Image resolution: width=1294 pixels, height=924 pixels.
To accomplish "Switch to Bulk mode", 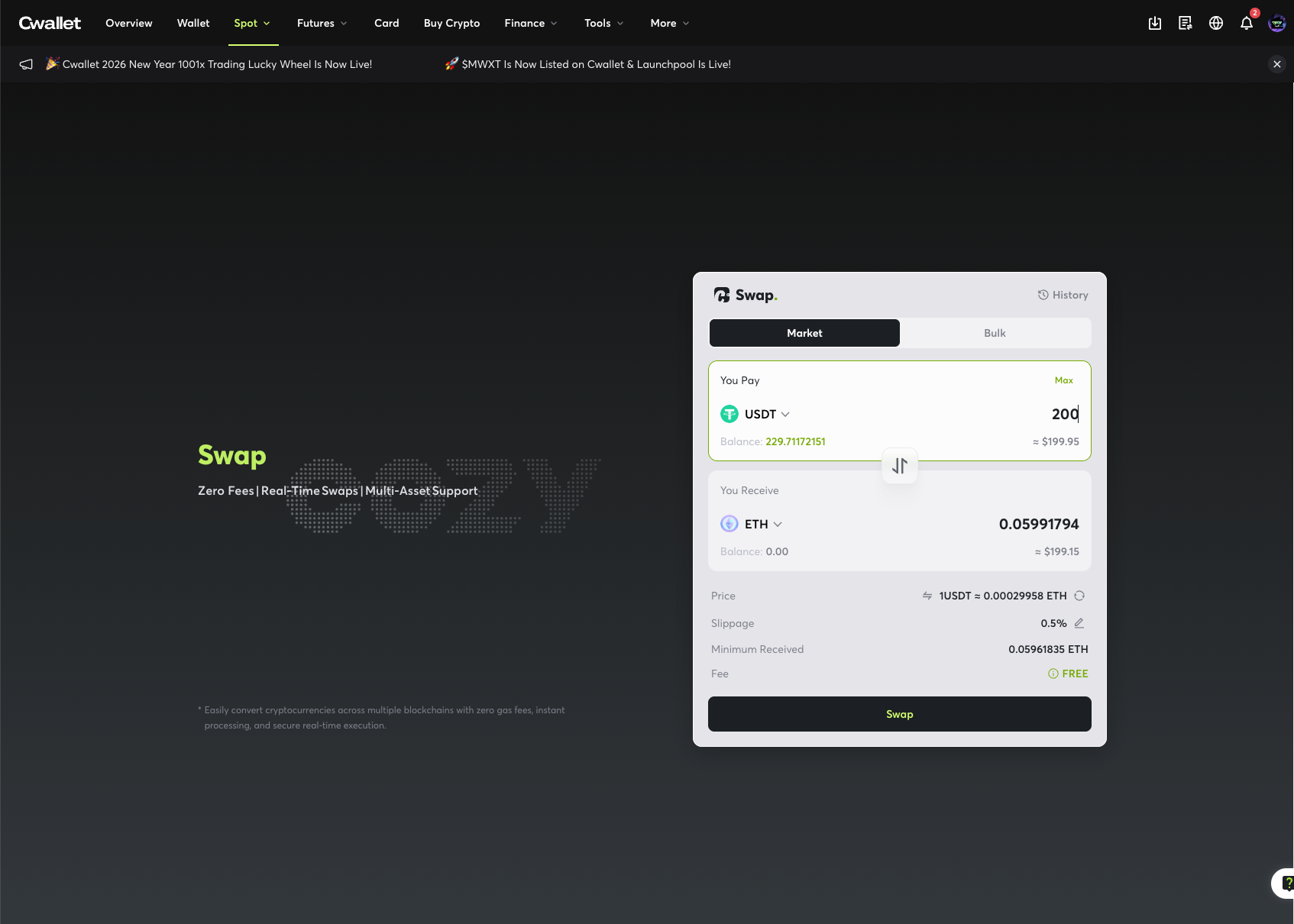I will pyautogui.click(x=995, y=333).
